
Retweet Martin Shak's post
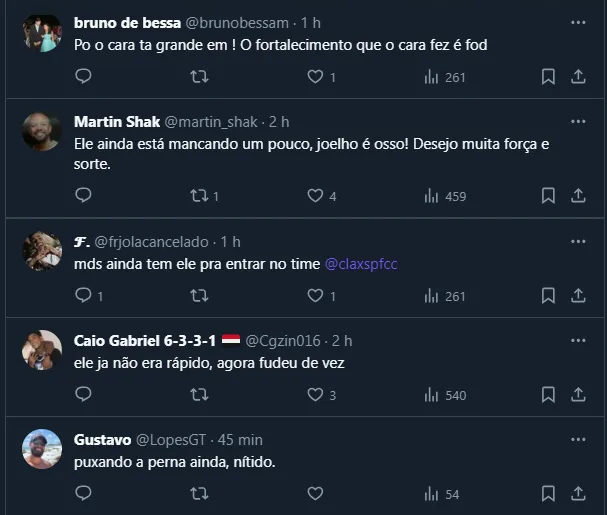[199, 196]
